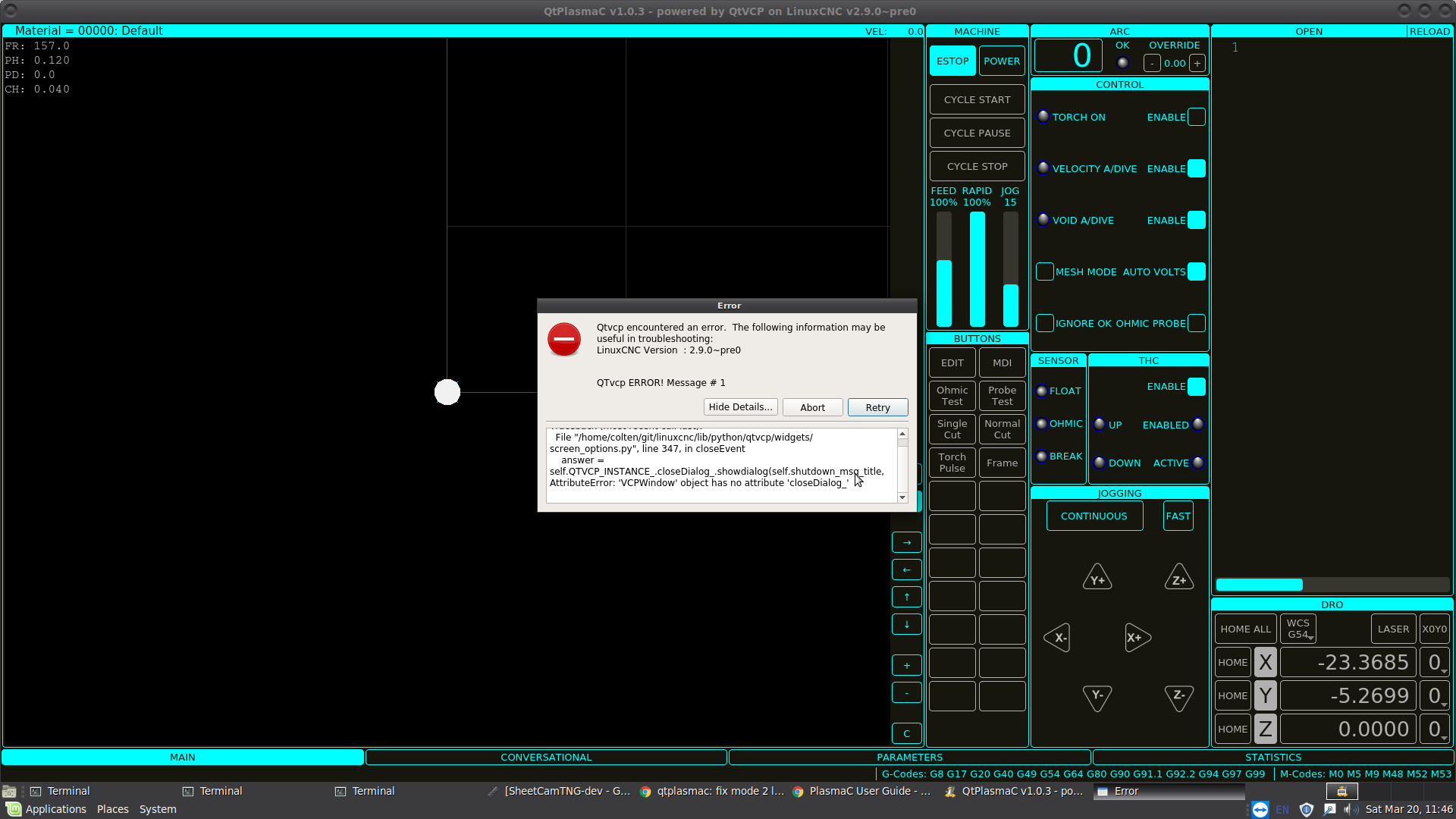Increase arc override with plus button

coord(1197,64)
